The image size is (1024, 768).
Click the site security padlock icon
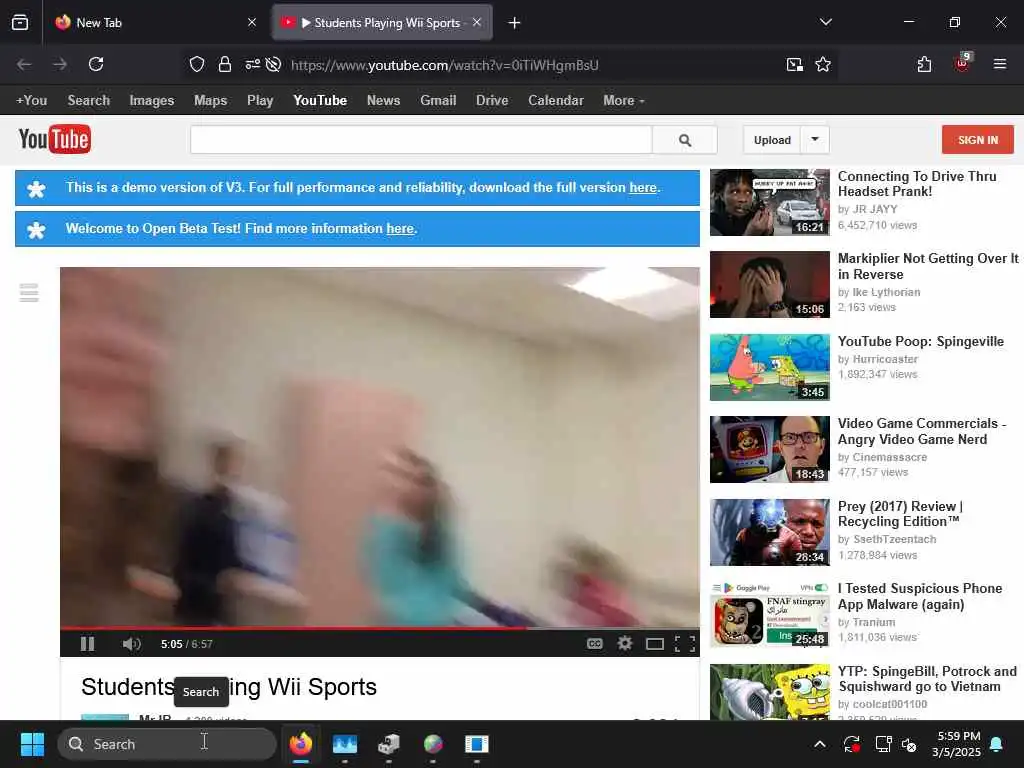tap(225, 64)
